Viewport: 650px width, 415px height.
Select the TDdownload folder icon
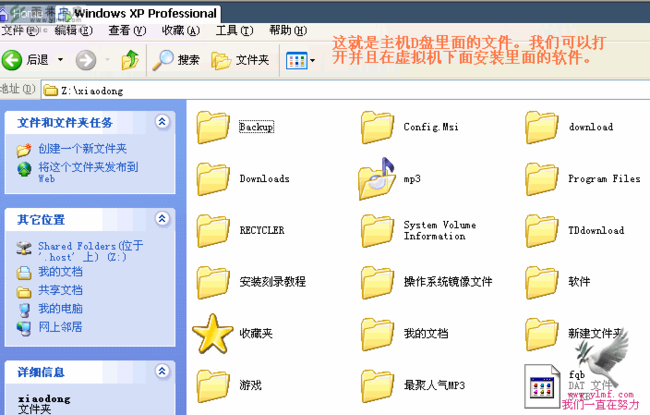point(541,231)
